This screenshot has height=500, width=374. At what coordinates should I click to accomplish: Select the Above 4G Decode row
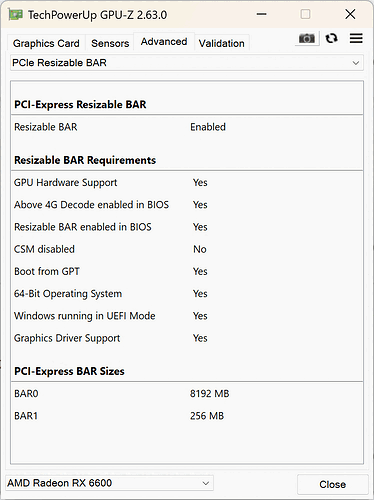pyautogui.click(x=187, y=205)
